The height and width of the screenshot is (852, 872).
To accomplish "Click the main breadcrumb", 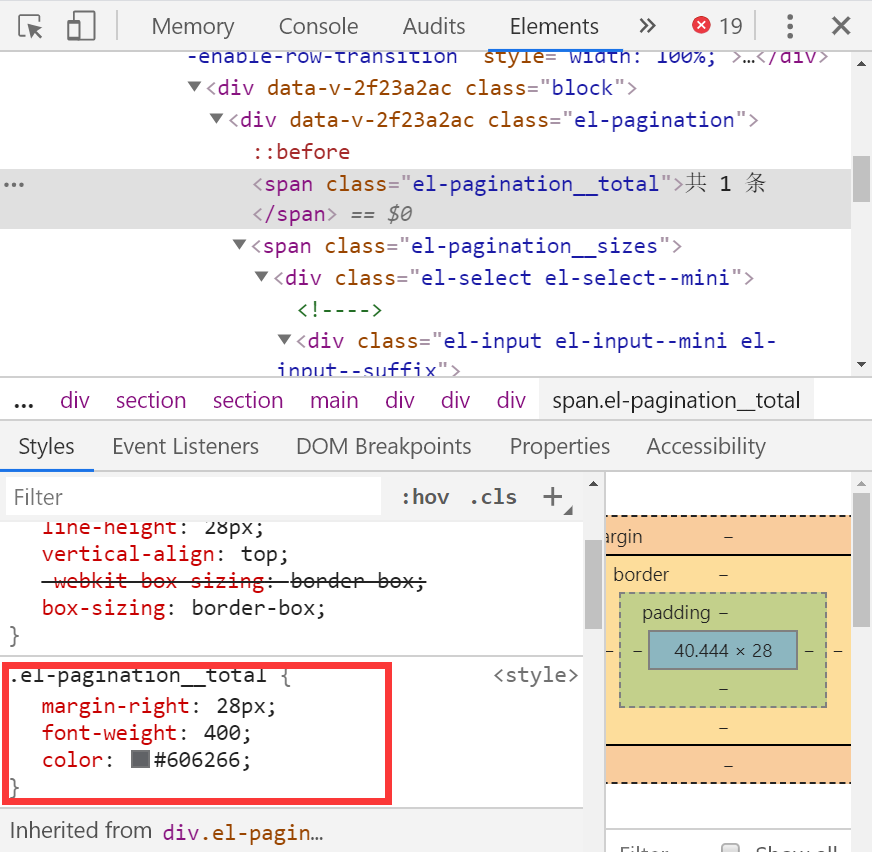I will click(x=334, y=401).
